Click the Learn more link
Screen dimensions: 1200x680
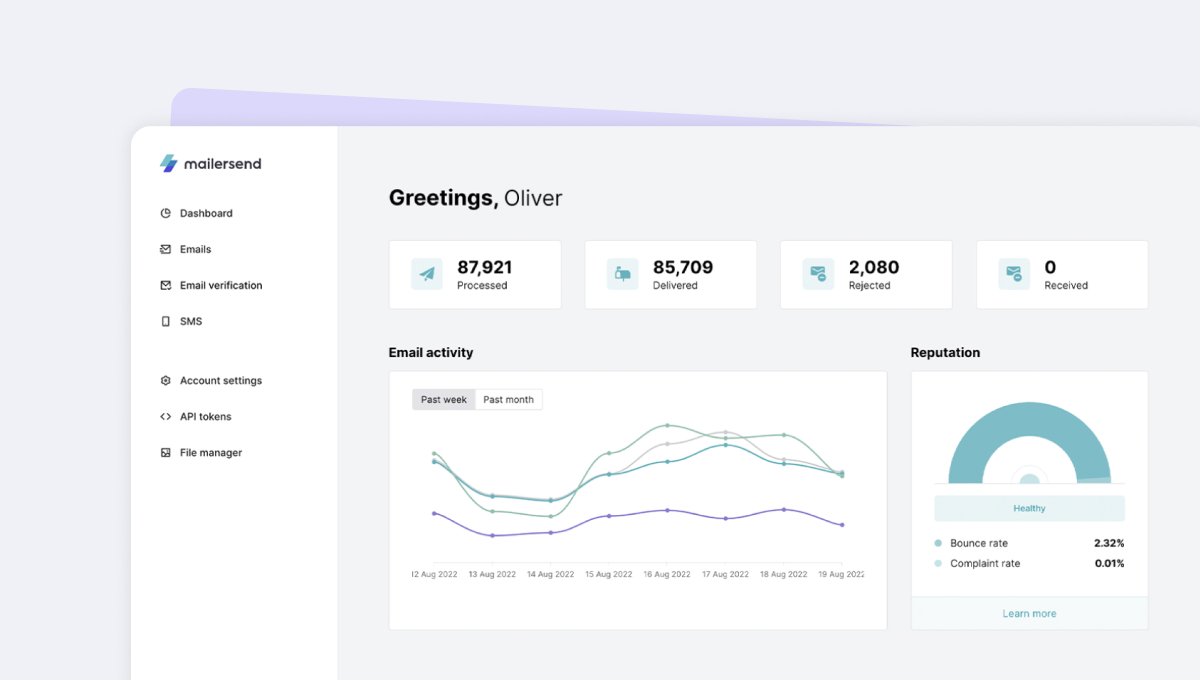[x=1029, y=613]
